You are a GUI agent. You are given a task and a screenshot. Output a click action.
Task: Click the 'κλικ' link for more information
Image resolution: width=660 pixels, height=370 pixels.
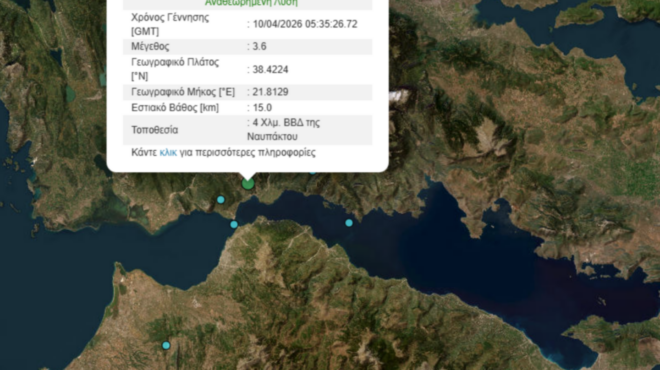click(x=168, y=153)
